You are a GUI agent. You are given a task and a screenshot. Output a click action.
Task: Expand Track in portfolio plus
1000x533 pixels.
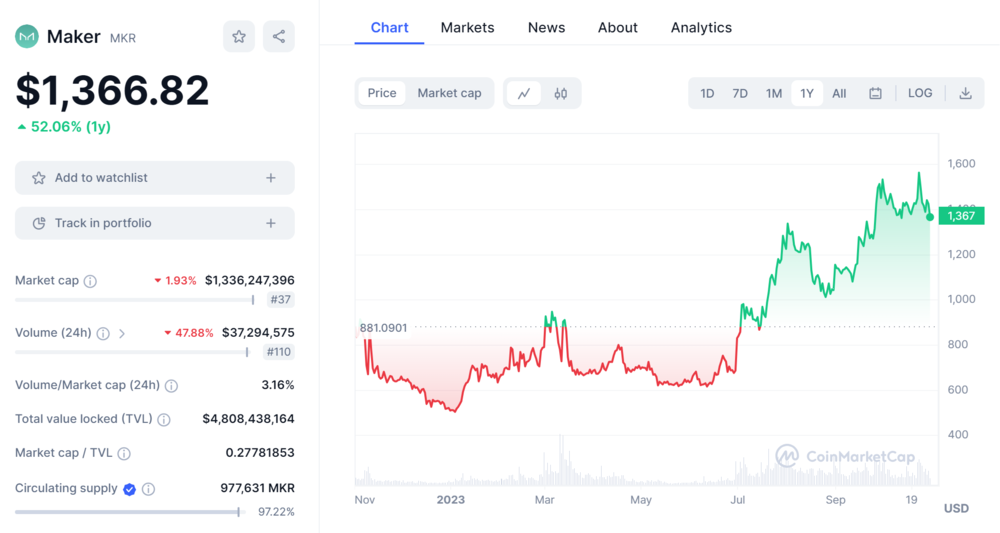[x=270, y=223]
